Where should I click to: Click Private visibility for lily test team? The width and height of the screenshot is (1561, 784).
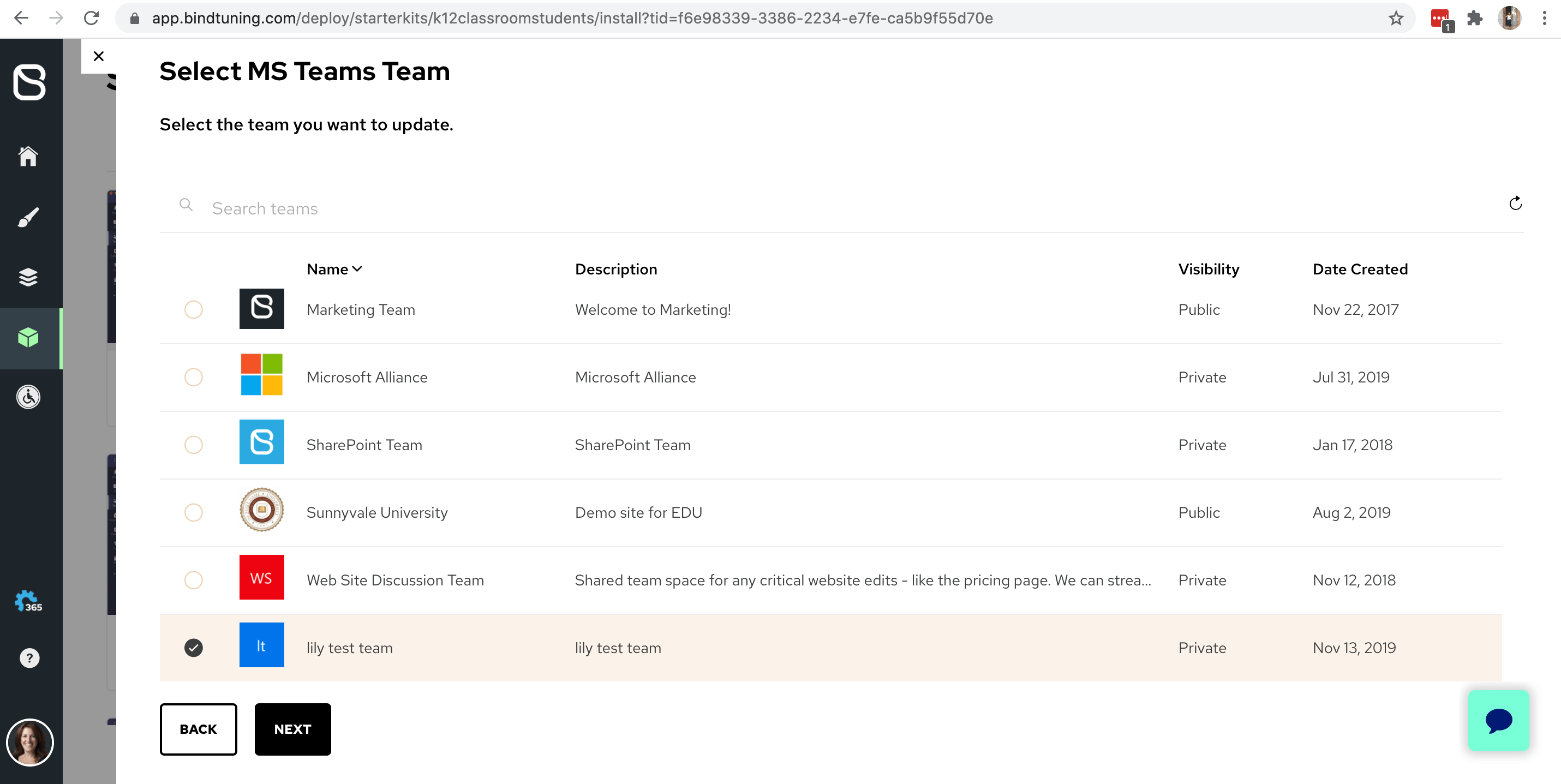(x=1203, y=648)
